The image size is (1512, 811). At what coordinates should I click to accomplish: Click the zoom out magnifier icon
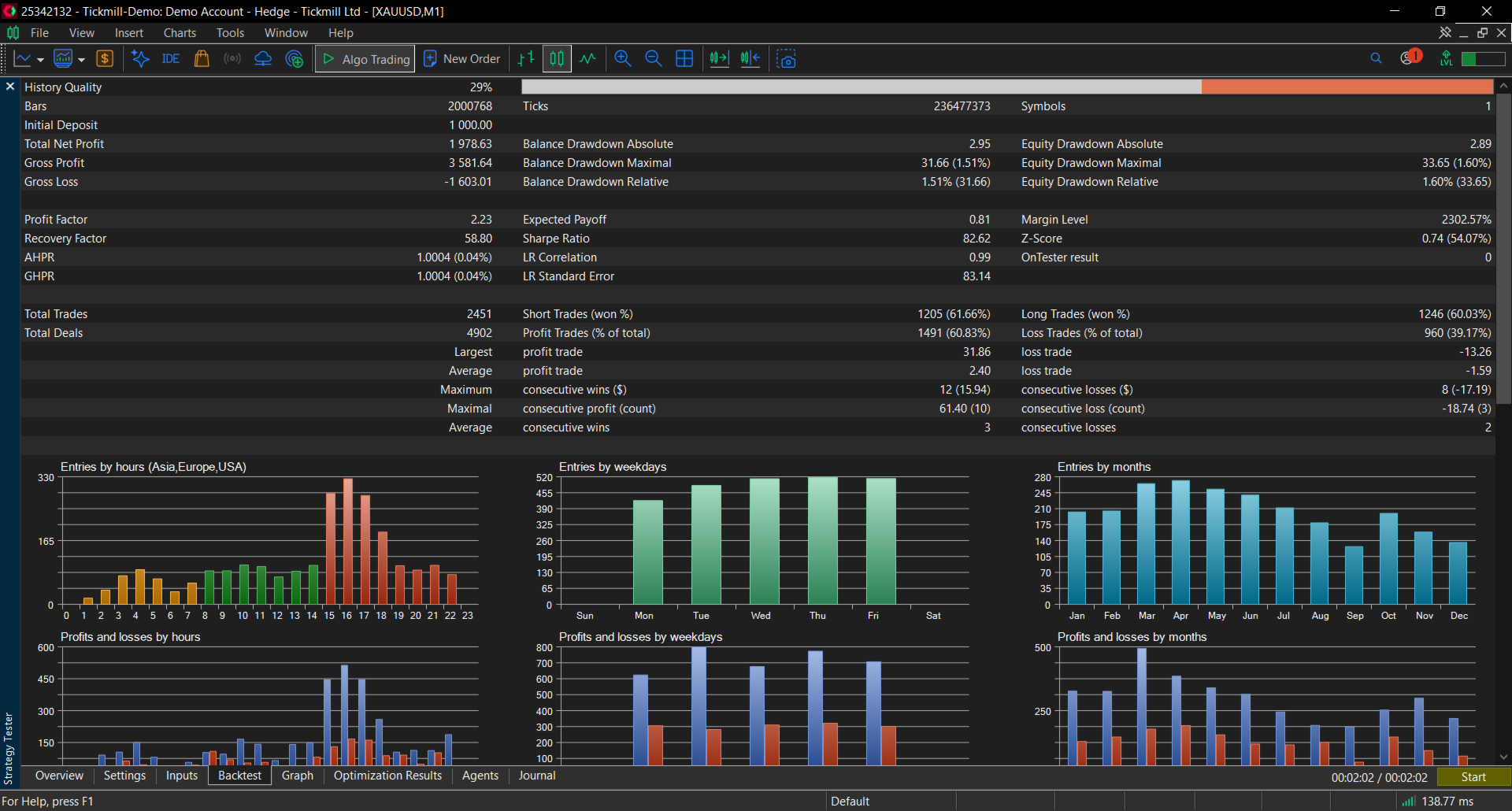pyautogui.click(x=654, y=59)
